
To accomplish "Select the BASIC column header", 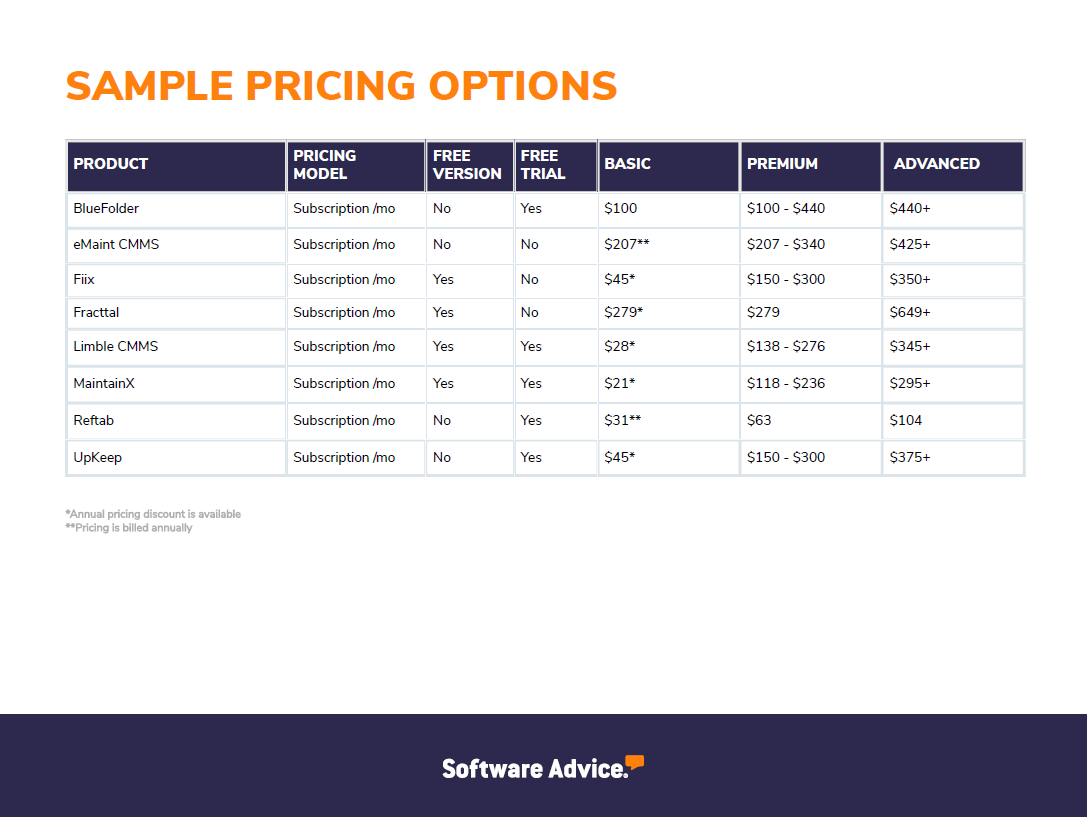I will pos(668,166).
